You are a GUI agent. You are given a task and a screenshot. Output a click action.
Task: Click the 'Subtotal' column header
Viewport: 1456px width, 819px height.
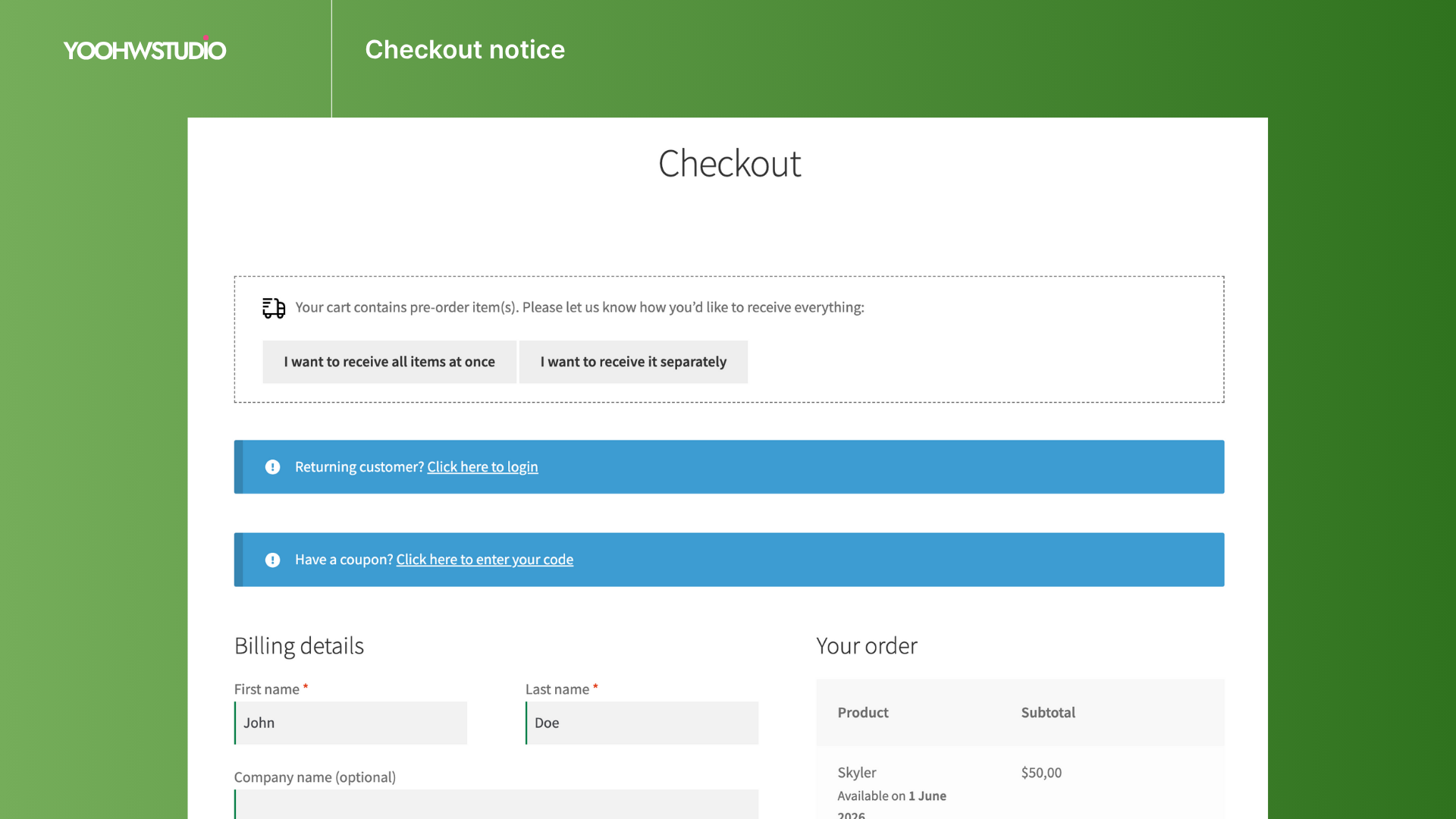coord(1048,712)
